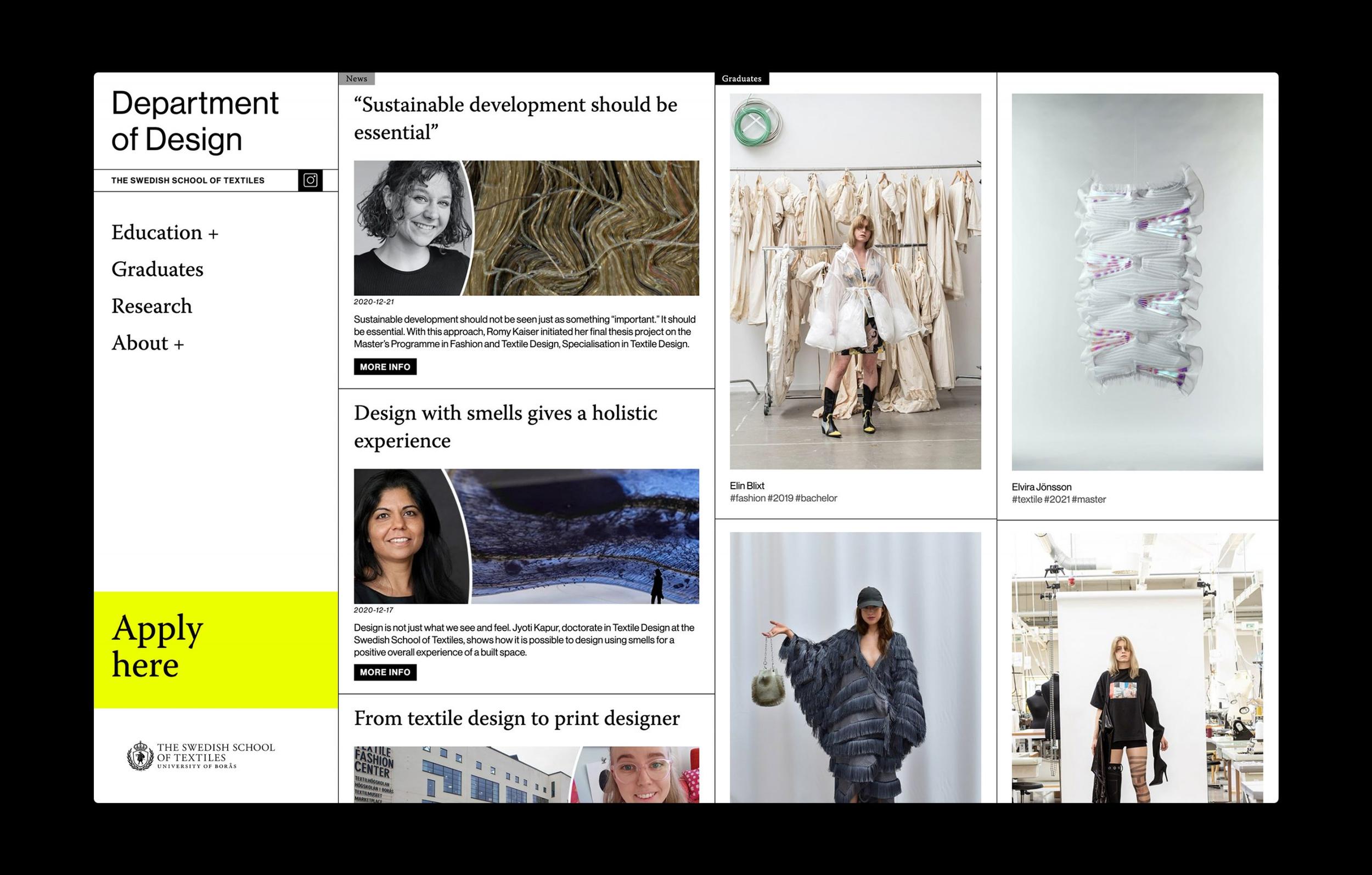
Task: Click the yellow Apply here banner
Action: pos(216,650)
